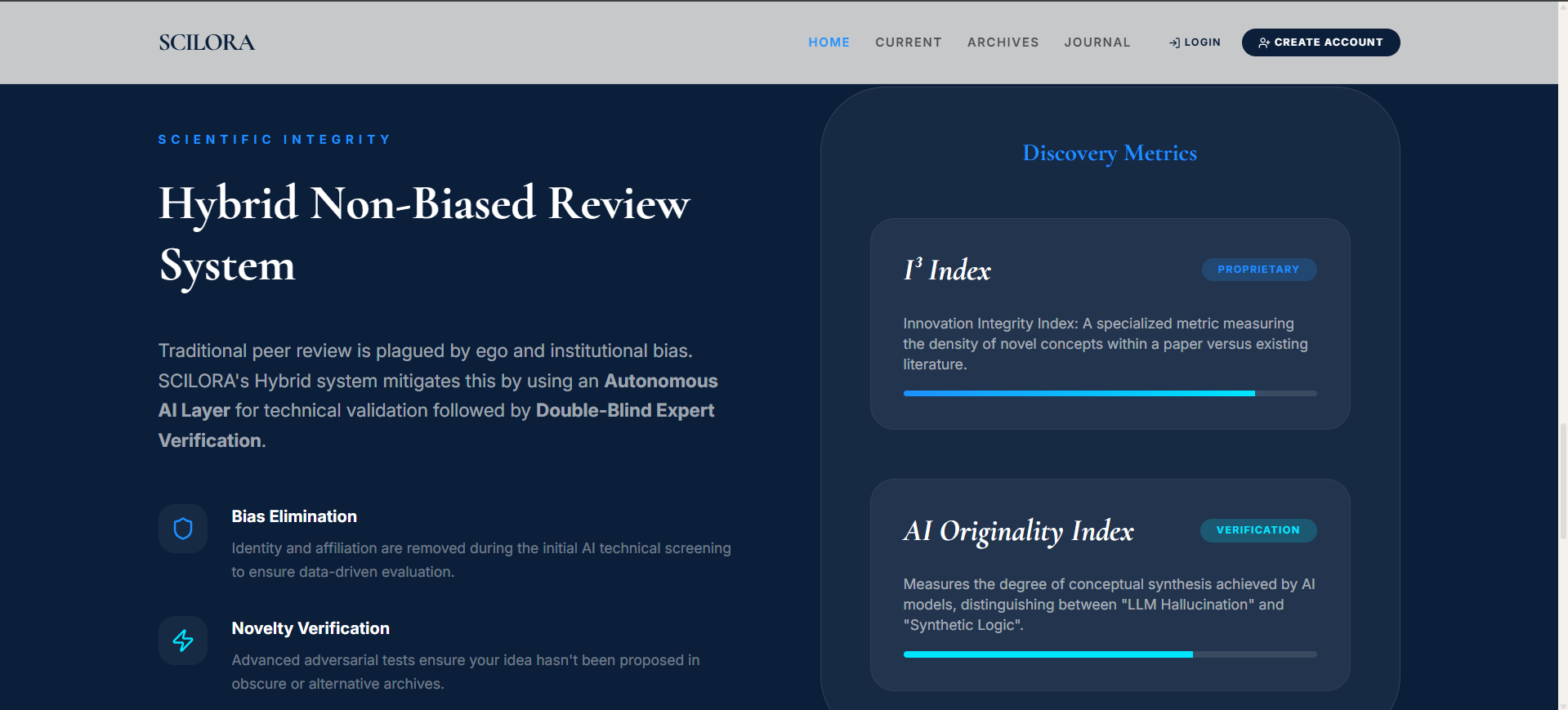This screenshot has width=1568, height=710.
Task: Click the login arrow icon
Action: (x=1174, y=42)
